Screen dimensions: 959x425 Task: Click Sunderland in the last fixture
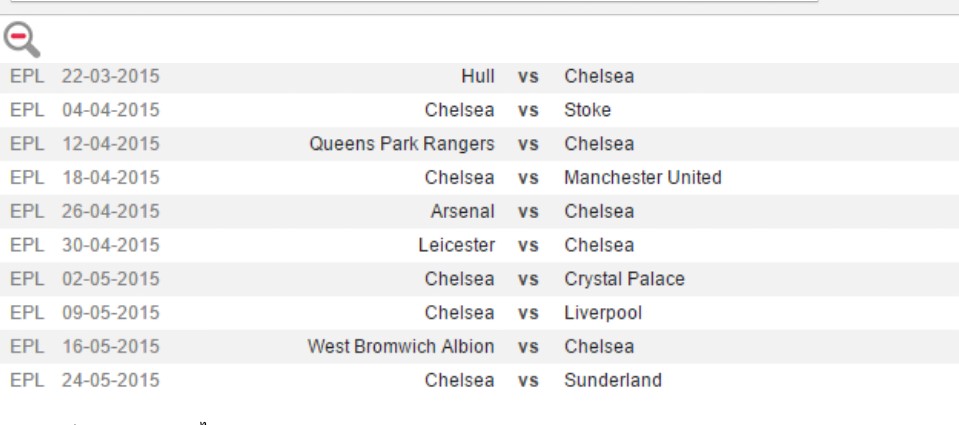(613, 381)
